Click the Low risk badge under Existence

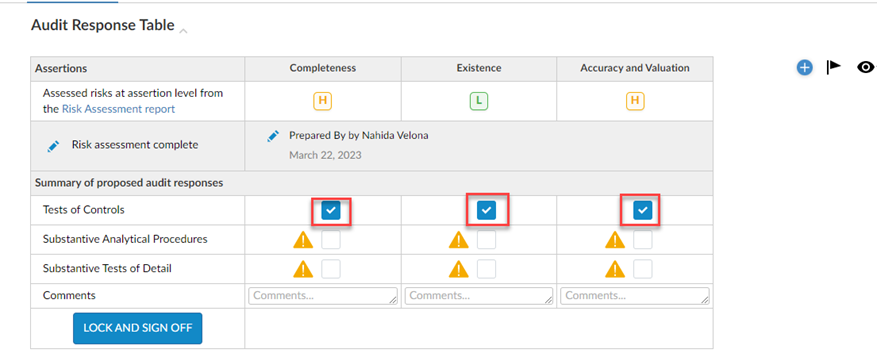[x=479, y=101]
